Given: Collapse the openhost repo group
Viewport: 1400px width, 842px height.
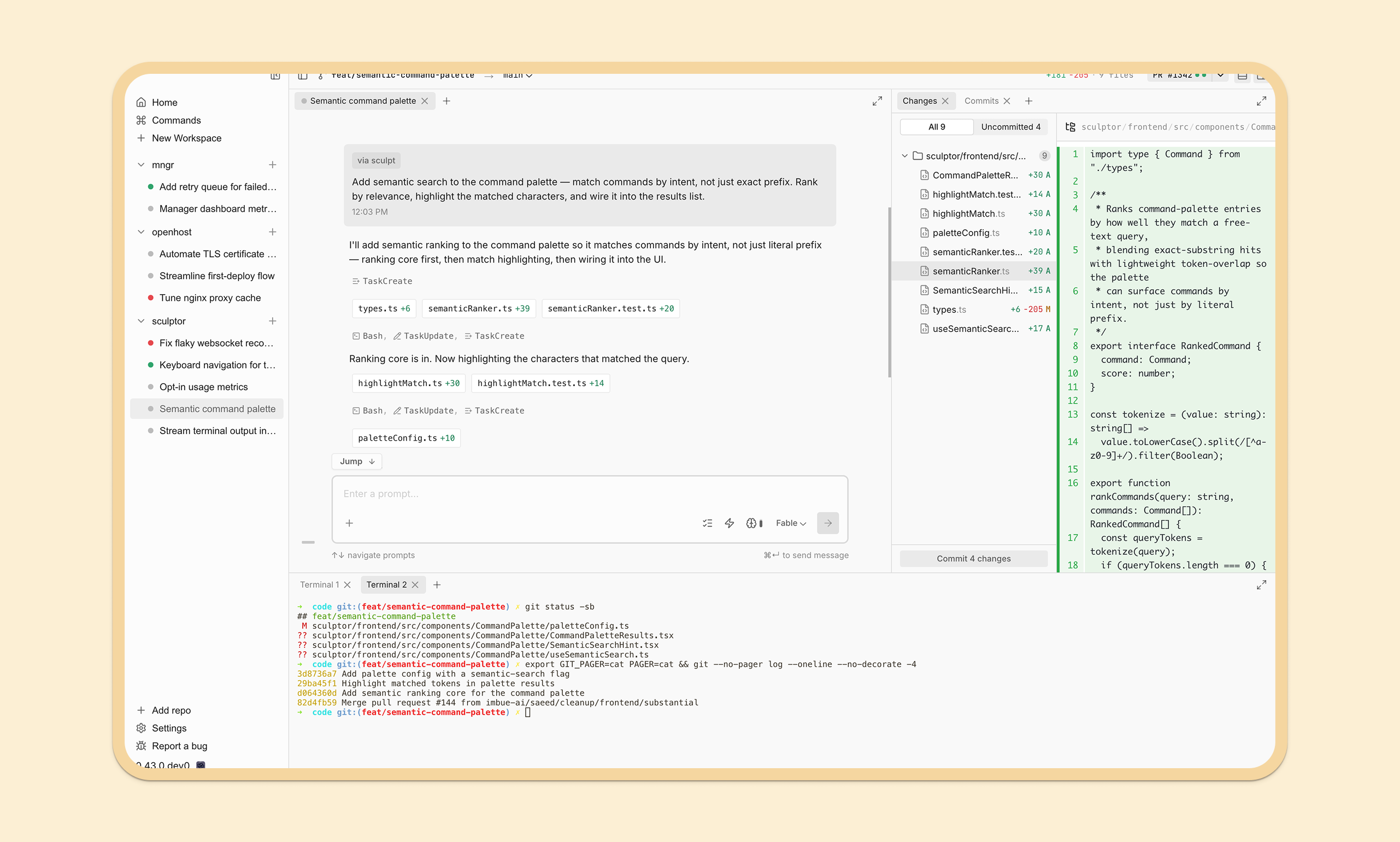Looking at the screenshot, I should click(141, 232).
